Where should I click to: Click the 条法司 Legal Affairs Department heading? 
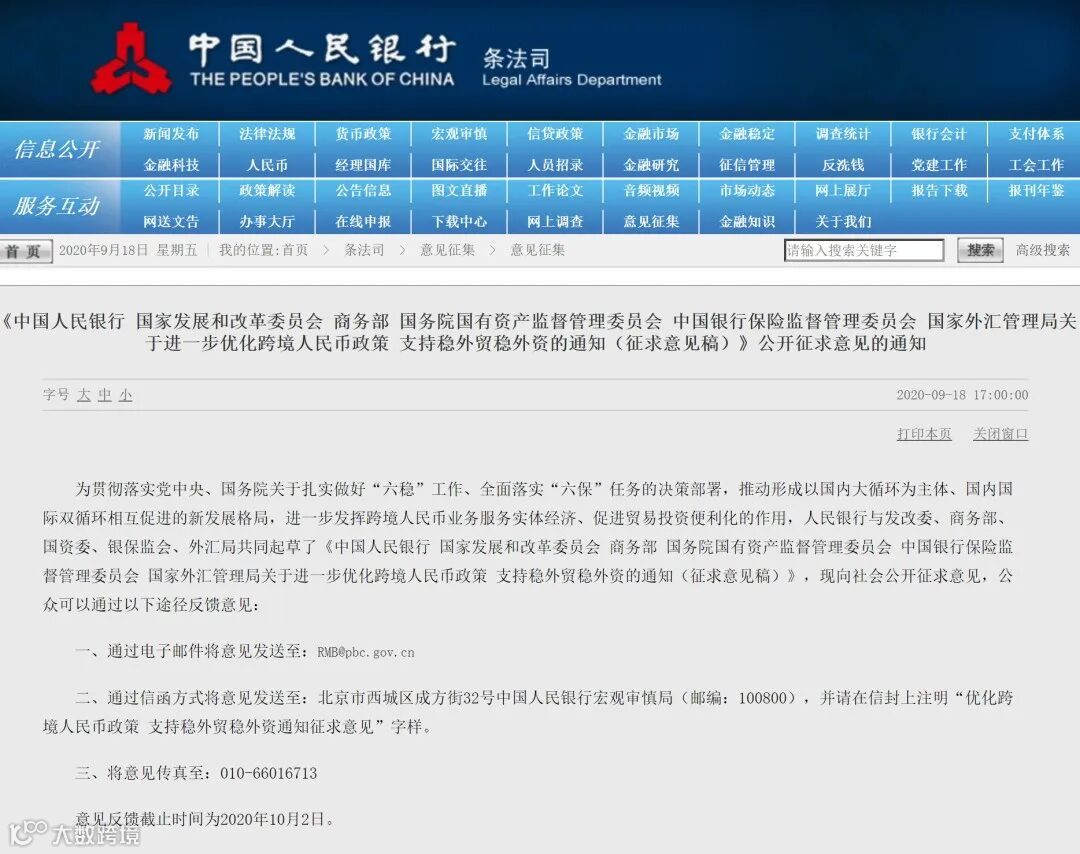point(571,67)
